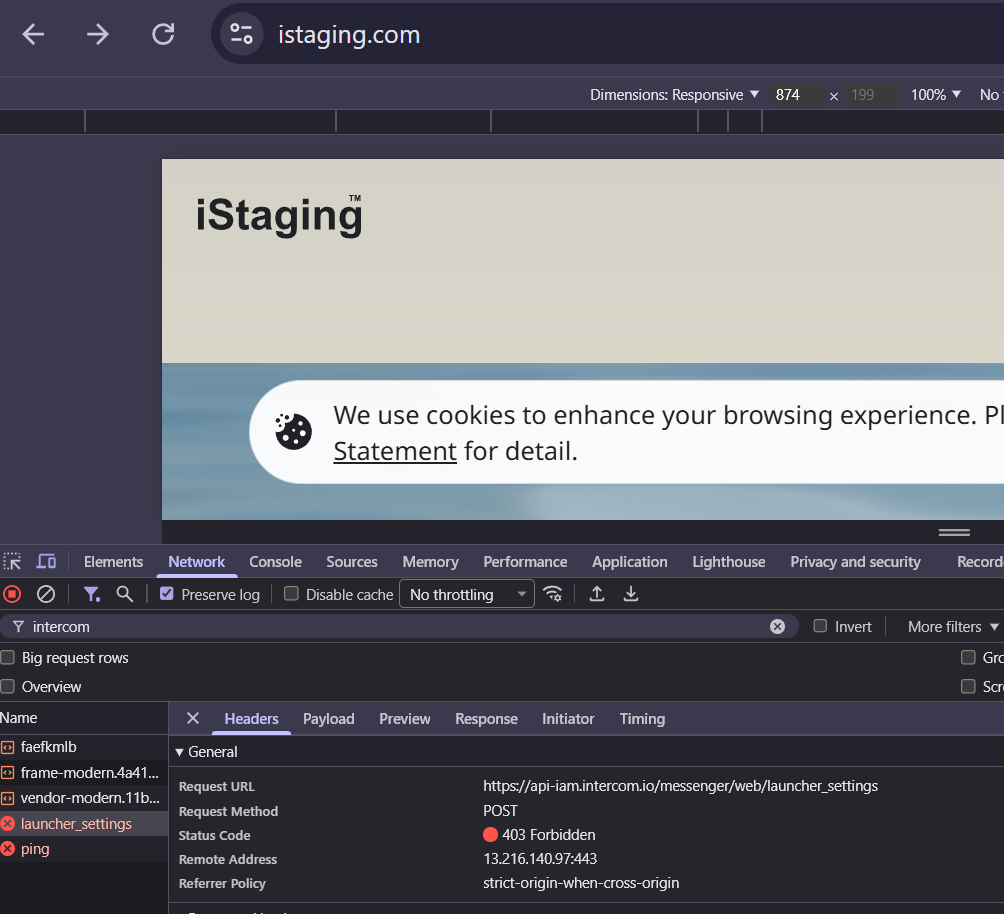Click the inspect element picker icon

click(x=12, y=561)
